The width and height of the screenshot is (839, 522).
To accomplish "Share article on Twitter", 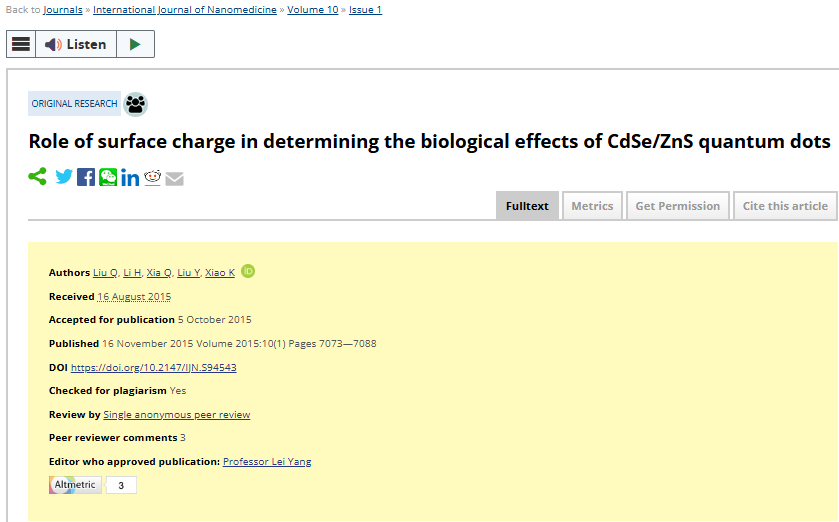I will click(x=64, y=176).
